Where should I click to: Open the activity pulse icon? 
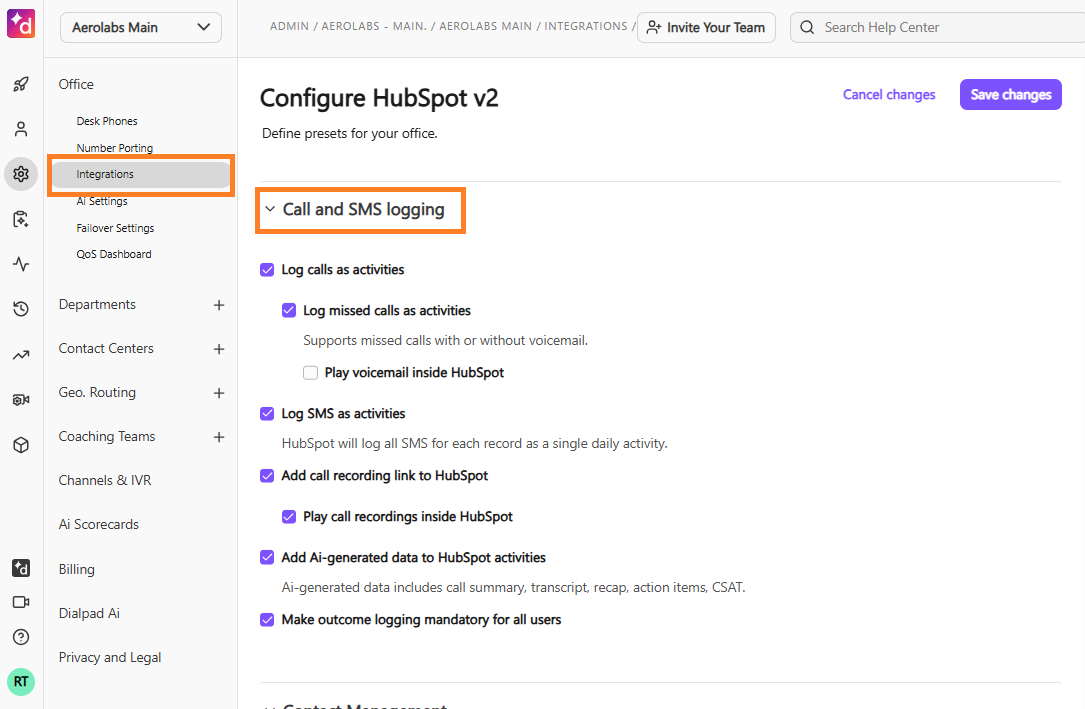click(21, 264)
